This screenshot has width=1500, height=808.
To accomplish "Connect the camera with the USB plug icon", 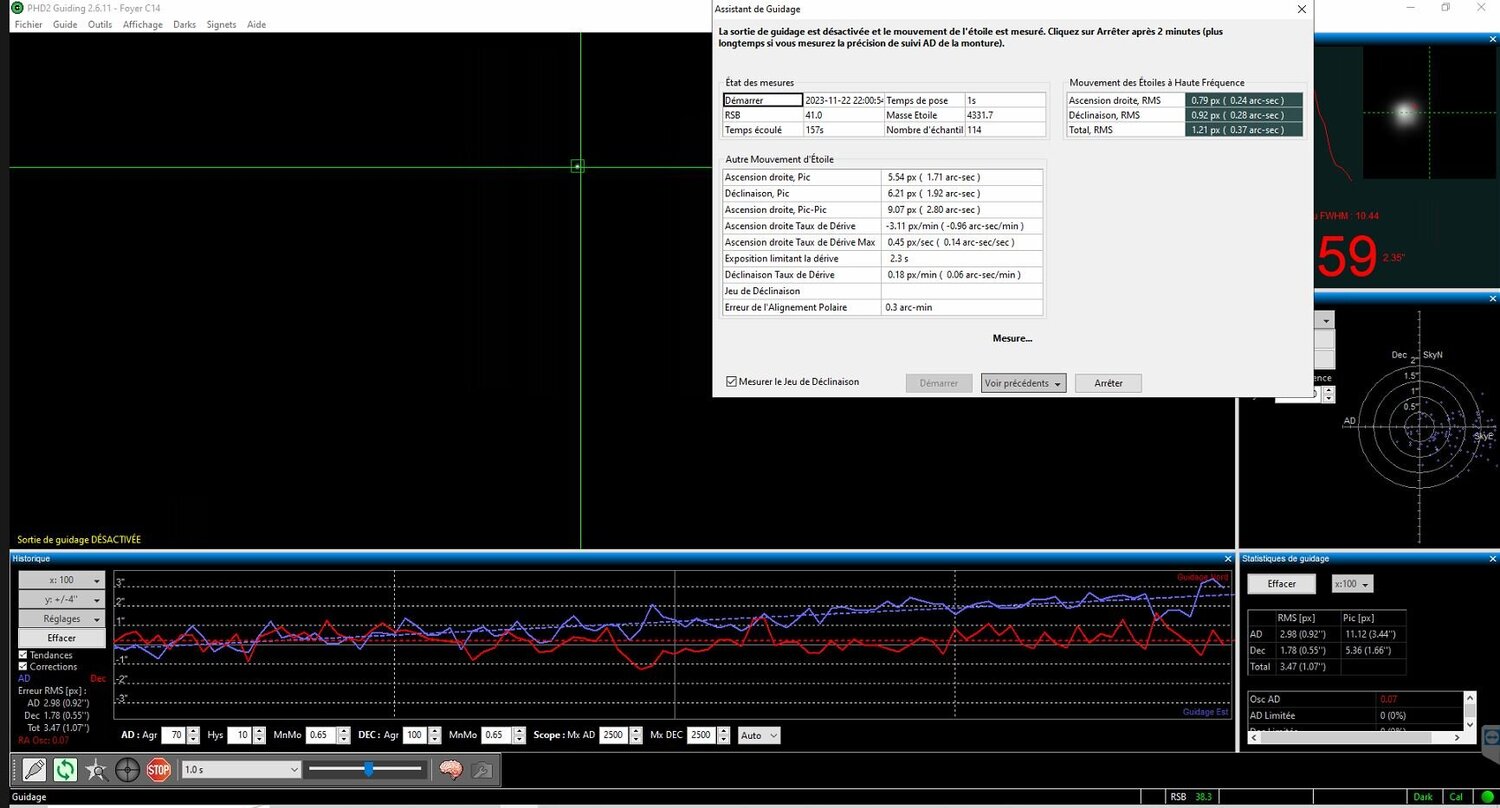I will click(35, 769).
